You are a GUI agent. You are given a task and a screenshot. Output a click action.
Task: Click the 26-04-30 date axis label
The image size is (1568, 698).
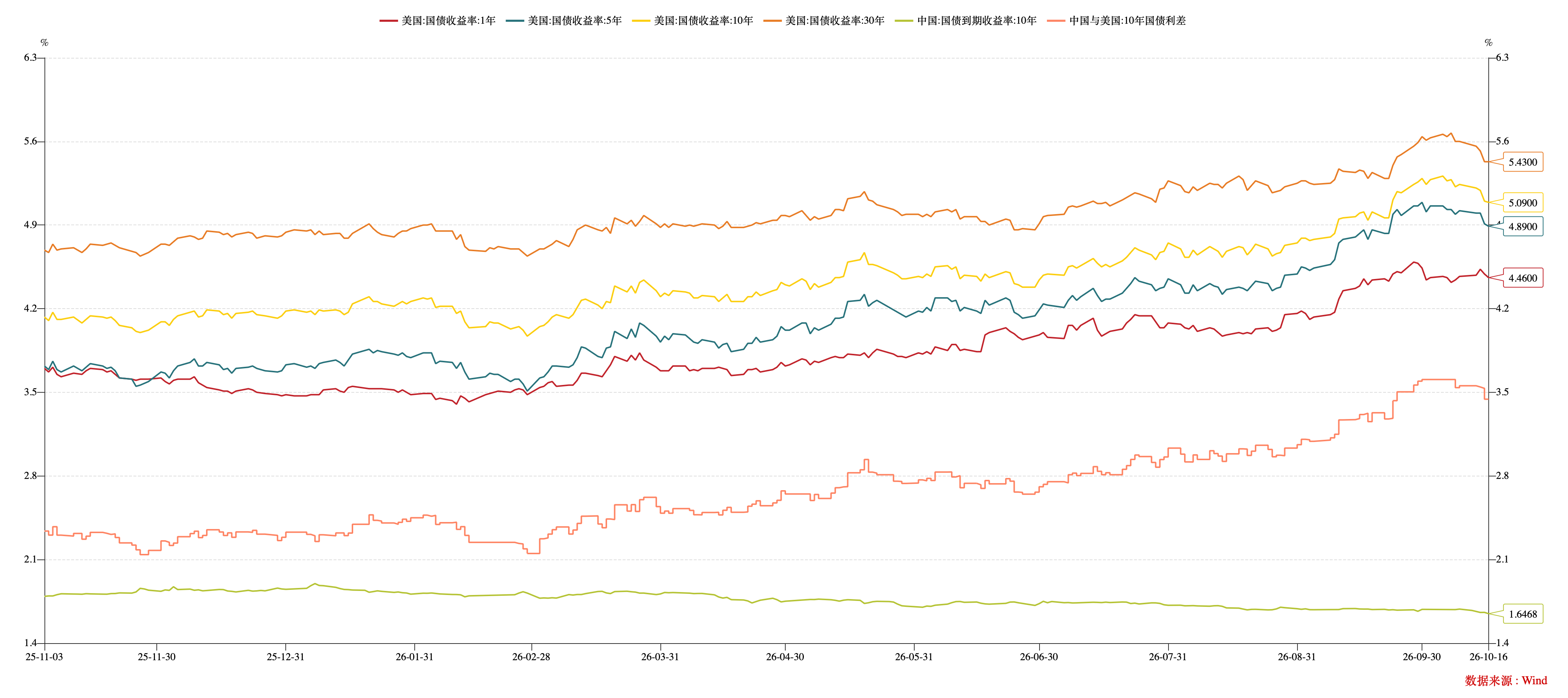click(x=785, y=657)
